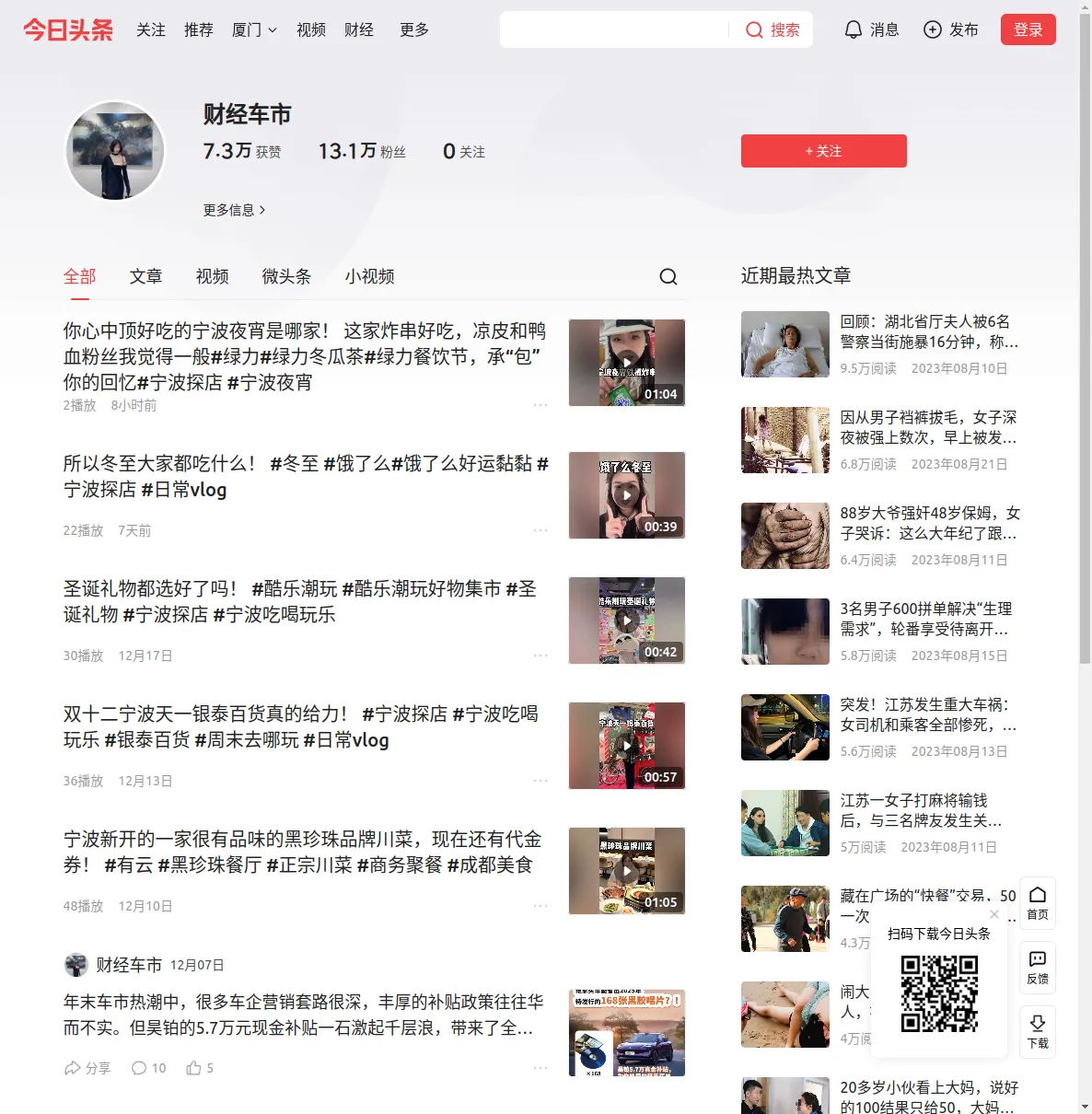This screenshot has width=1092, height=1114.
Task: Open more options for 宁波夜宵 video
Action: click(540, 405)
